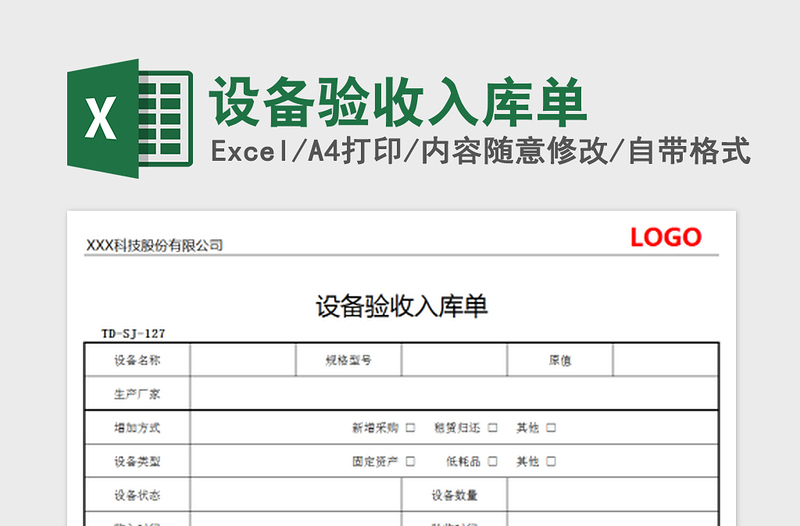Click the subtitle Excel/A4打印/内容随意修改/自带格式

(481, 151)
